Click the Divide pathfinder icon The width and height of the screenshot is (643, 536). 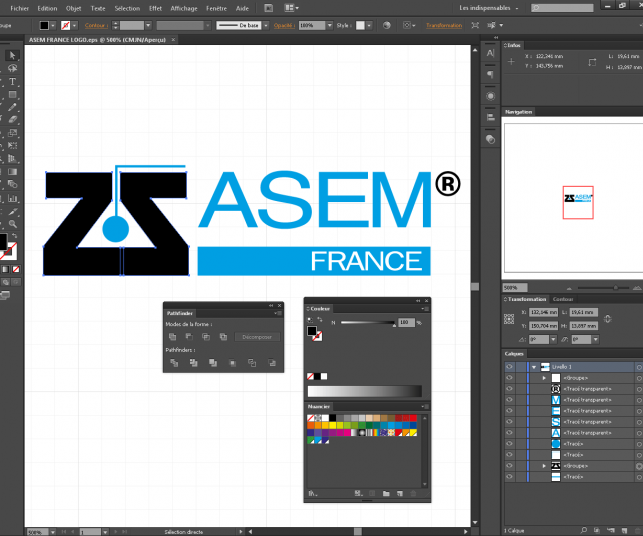tap(174, 363)
